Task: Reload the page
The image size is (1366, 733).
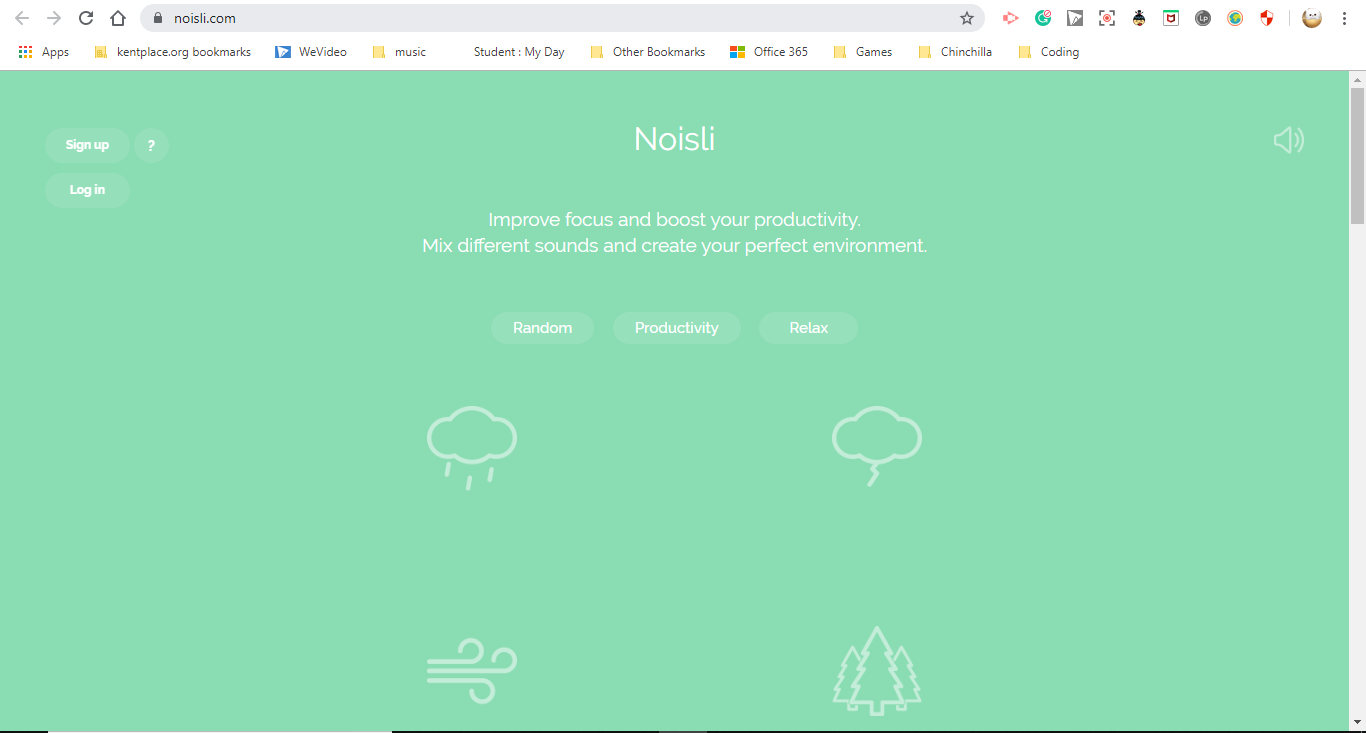Action: (x=86, y=18)
